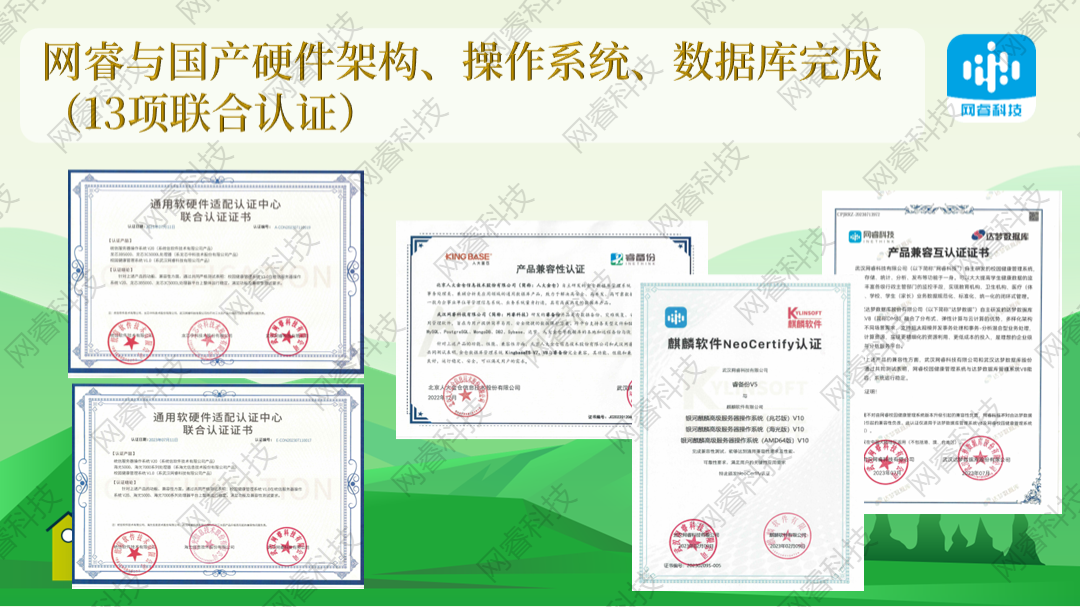Click the blue 网睿科技 icon on Kylin certificate
This screenshot has width=1080, height=607.
pos(675,316)
